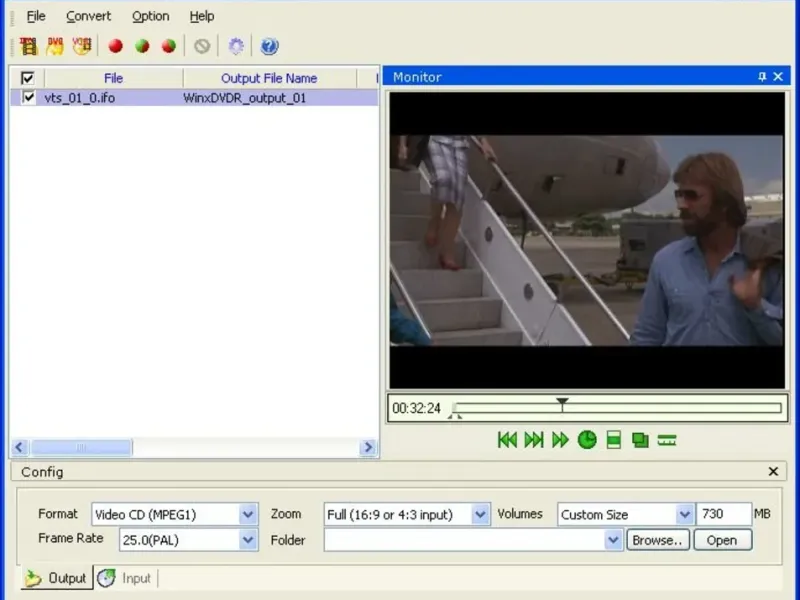Click the Monitor seek bar track
800x600 pixels.
coord(617,408)
